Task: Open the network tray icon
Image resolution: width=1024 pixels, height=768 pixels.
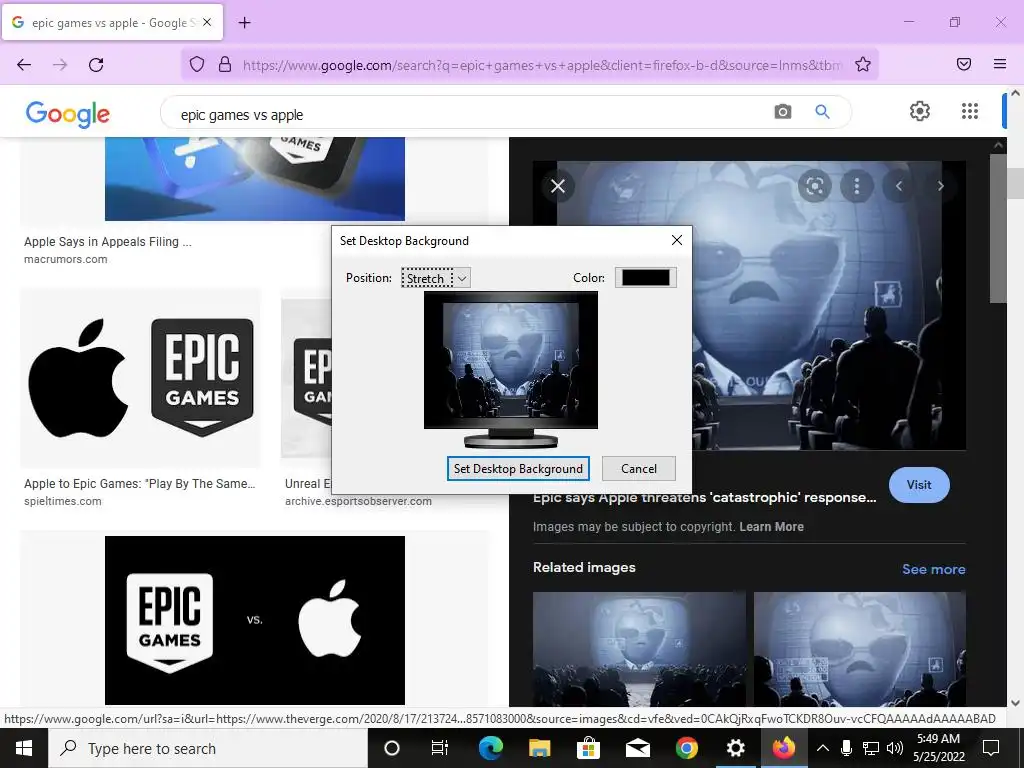Action: pyautogui.click(x=871, y=748)
